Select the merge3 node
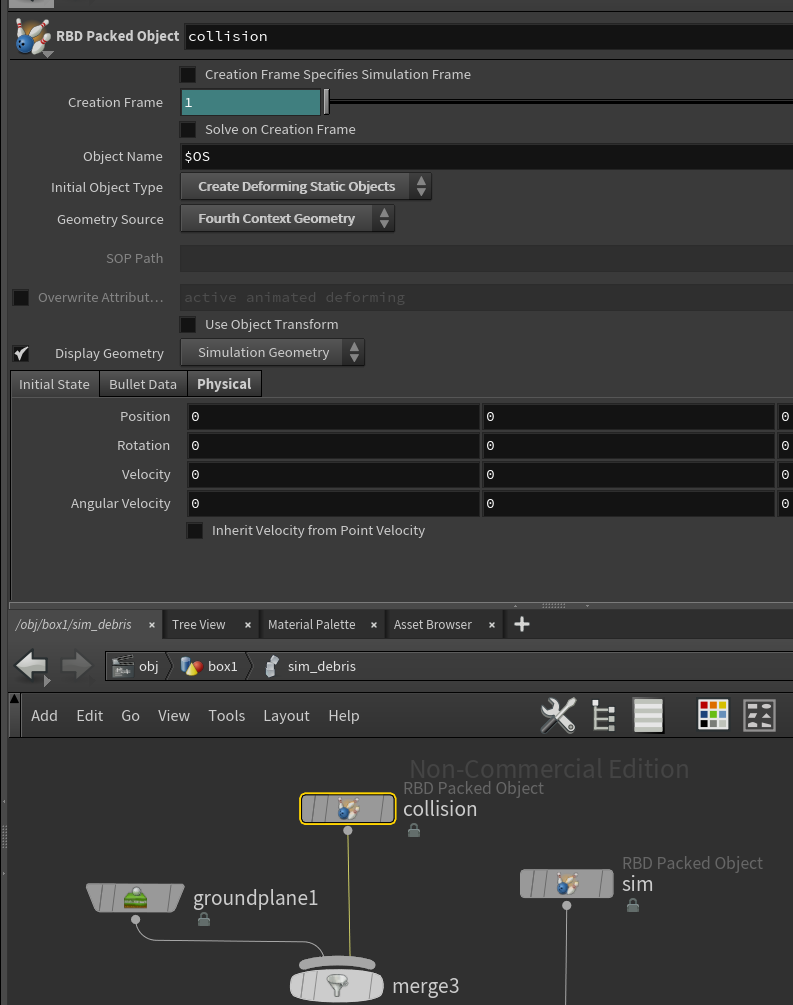The height and width of the screenshot is (1005, 793). (337, 984)
